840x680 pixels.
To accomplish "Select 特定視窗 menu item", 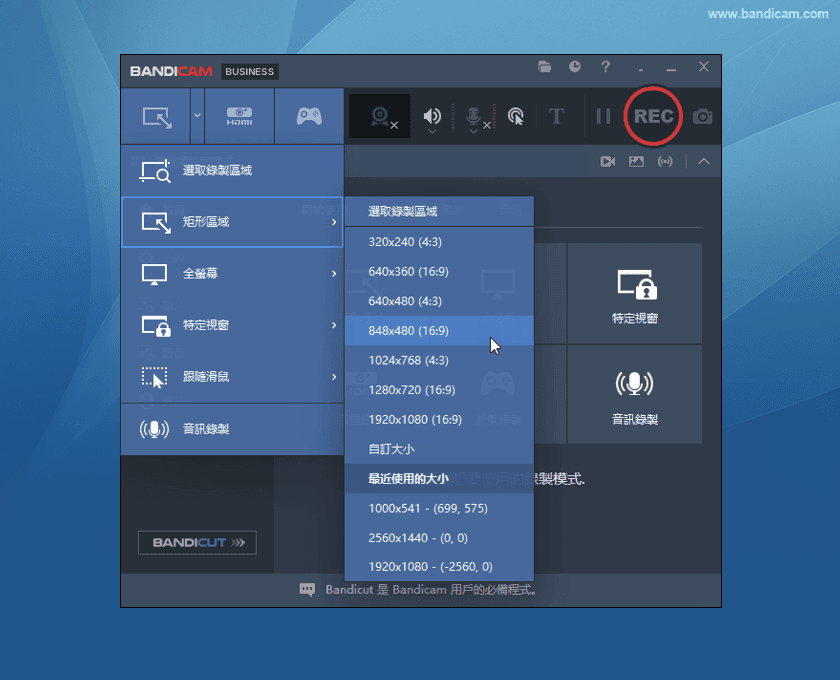I will [x=232, y=325].
